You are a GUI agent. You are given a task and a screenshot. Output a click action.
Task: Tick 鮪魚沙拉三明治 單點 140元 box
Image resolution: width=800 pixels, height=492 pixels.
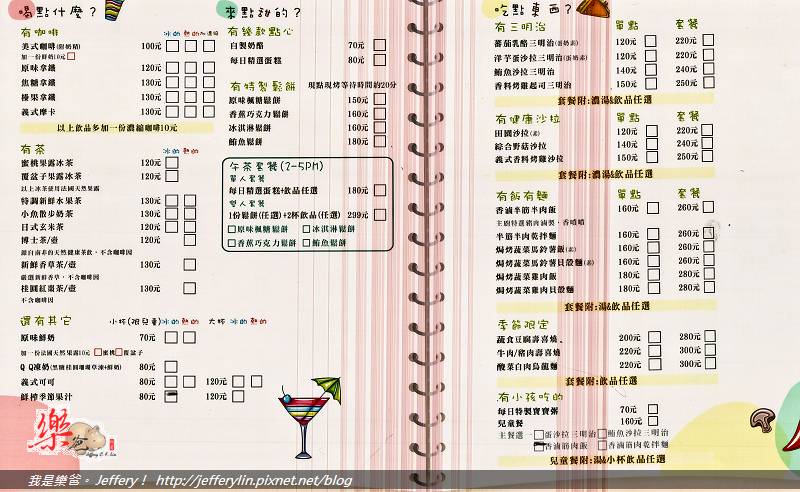pyautogui.click(x=651, y=69)
